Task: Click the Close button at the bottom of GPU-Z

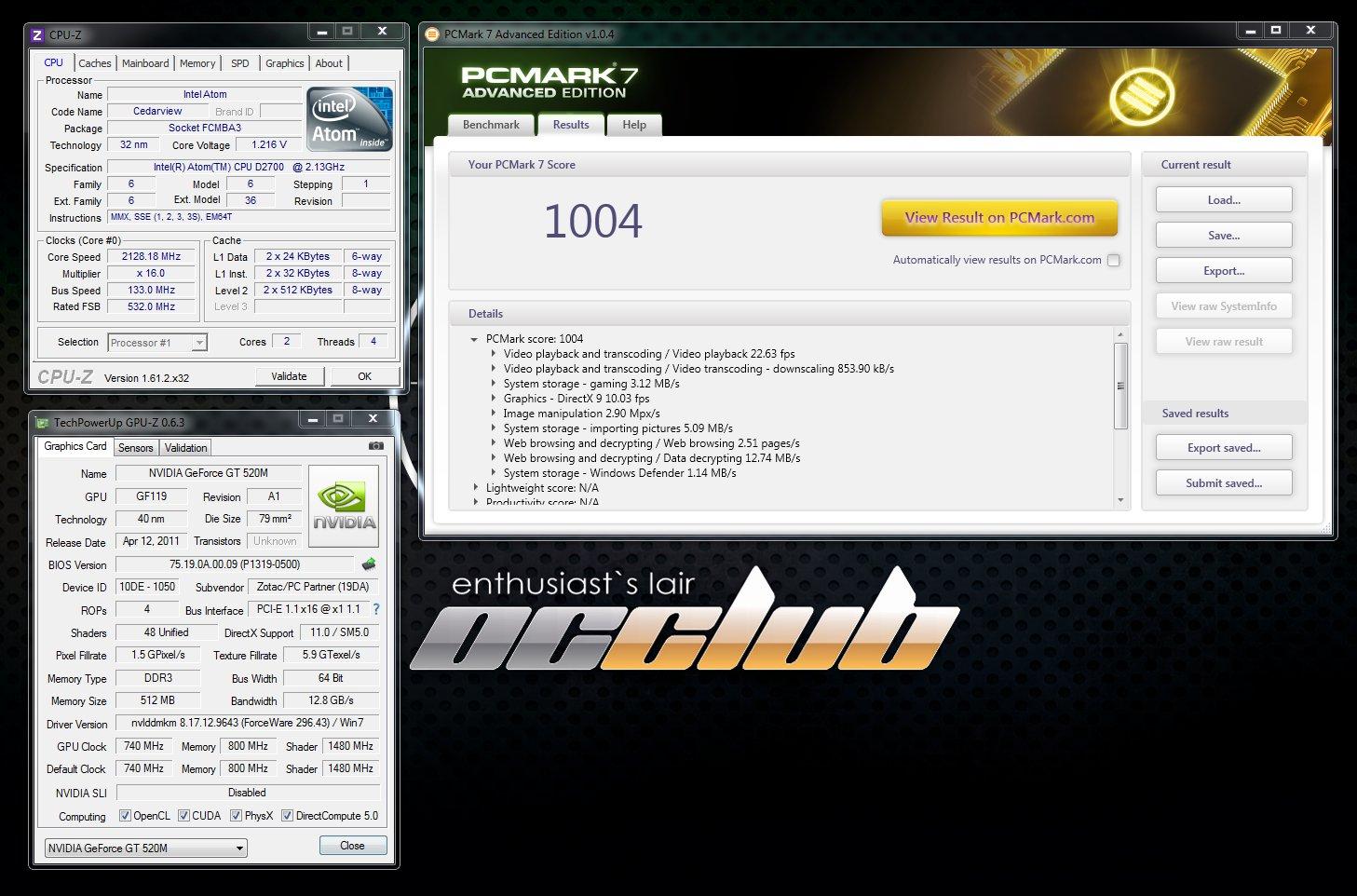Action: coord(352,846)
